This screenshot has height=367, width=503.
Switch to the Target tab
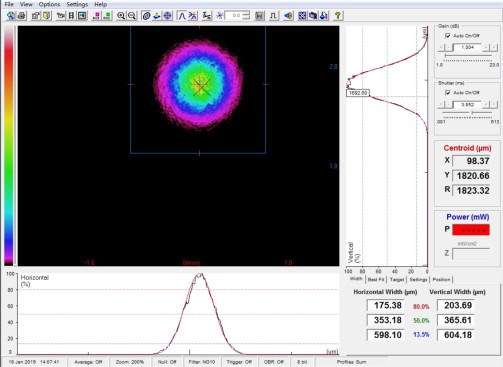pyautogui.click(x=397, y=279)
